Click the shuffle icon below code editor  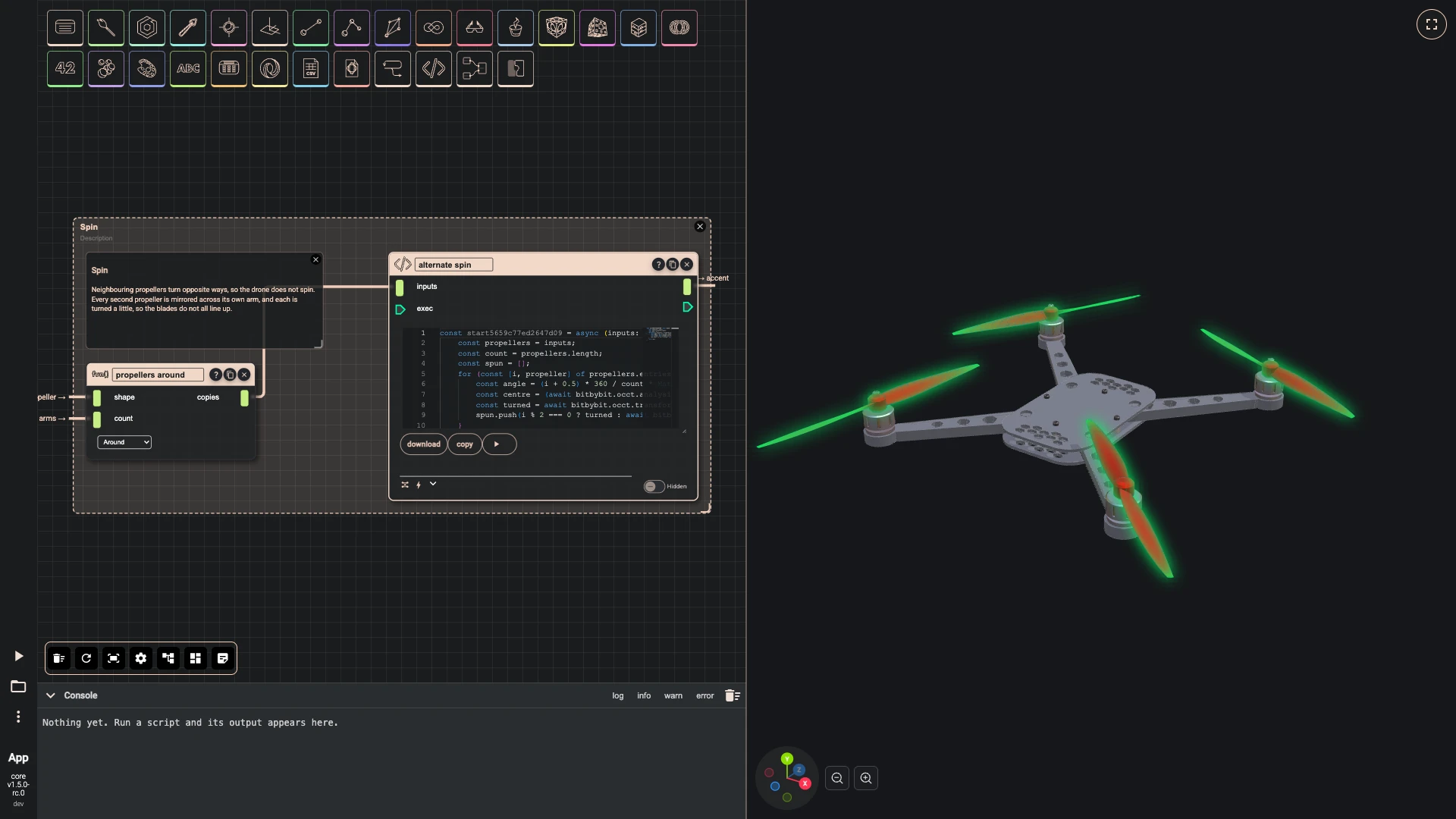coord(405,485)
